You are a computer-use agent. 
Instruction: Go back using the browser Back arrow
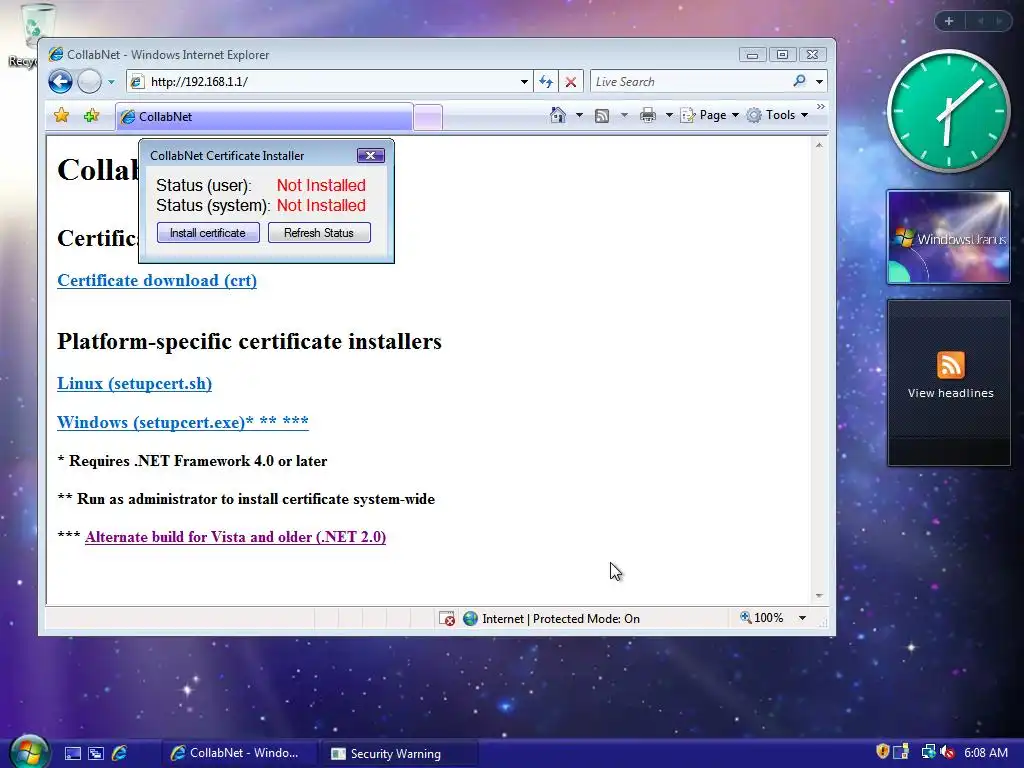tap(60, 82)
